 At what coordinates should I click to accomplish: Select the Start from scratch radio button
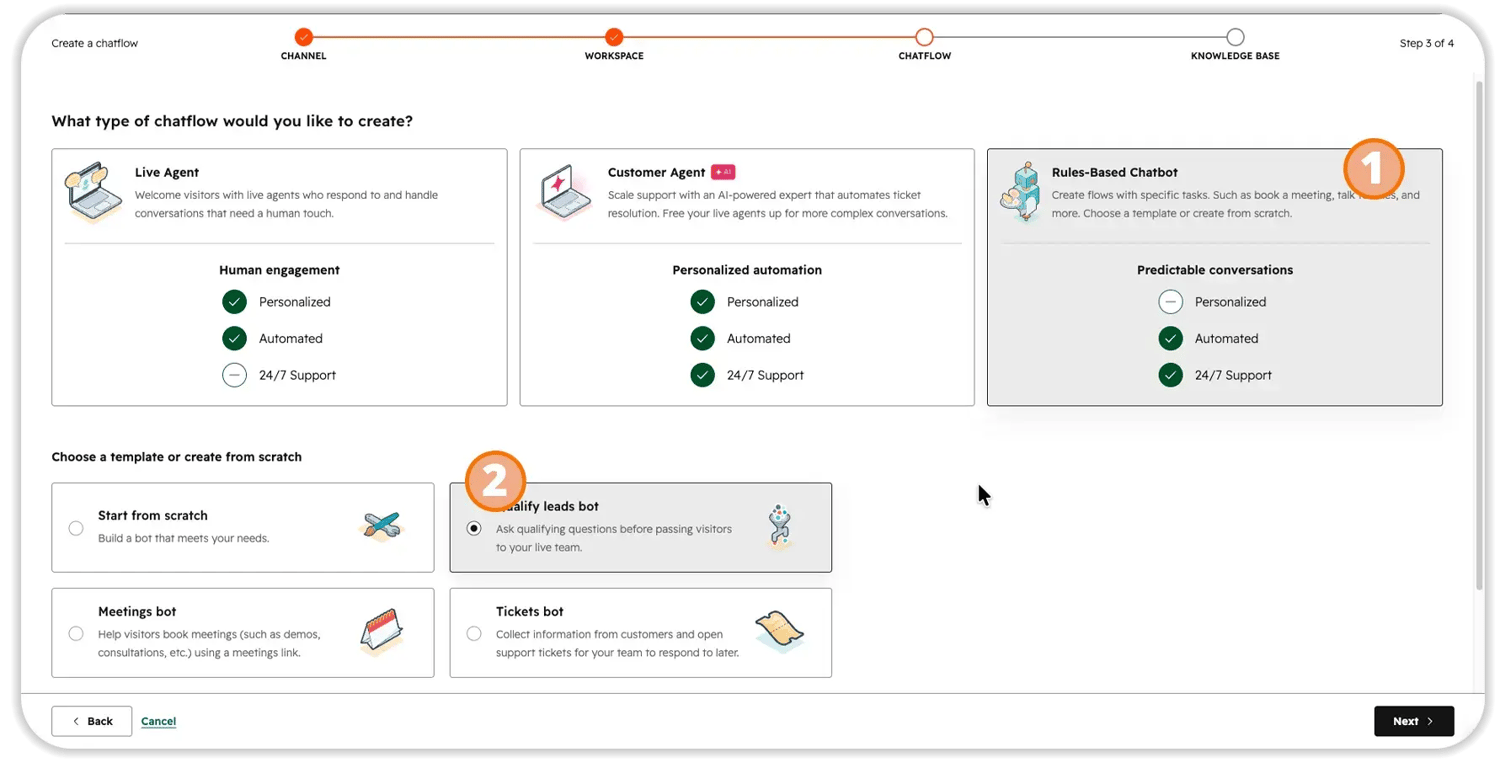[76, 528]
